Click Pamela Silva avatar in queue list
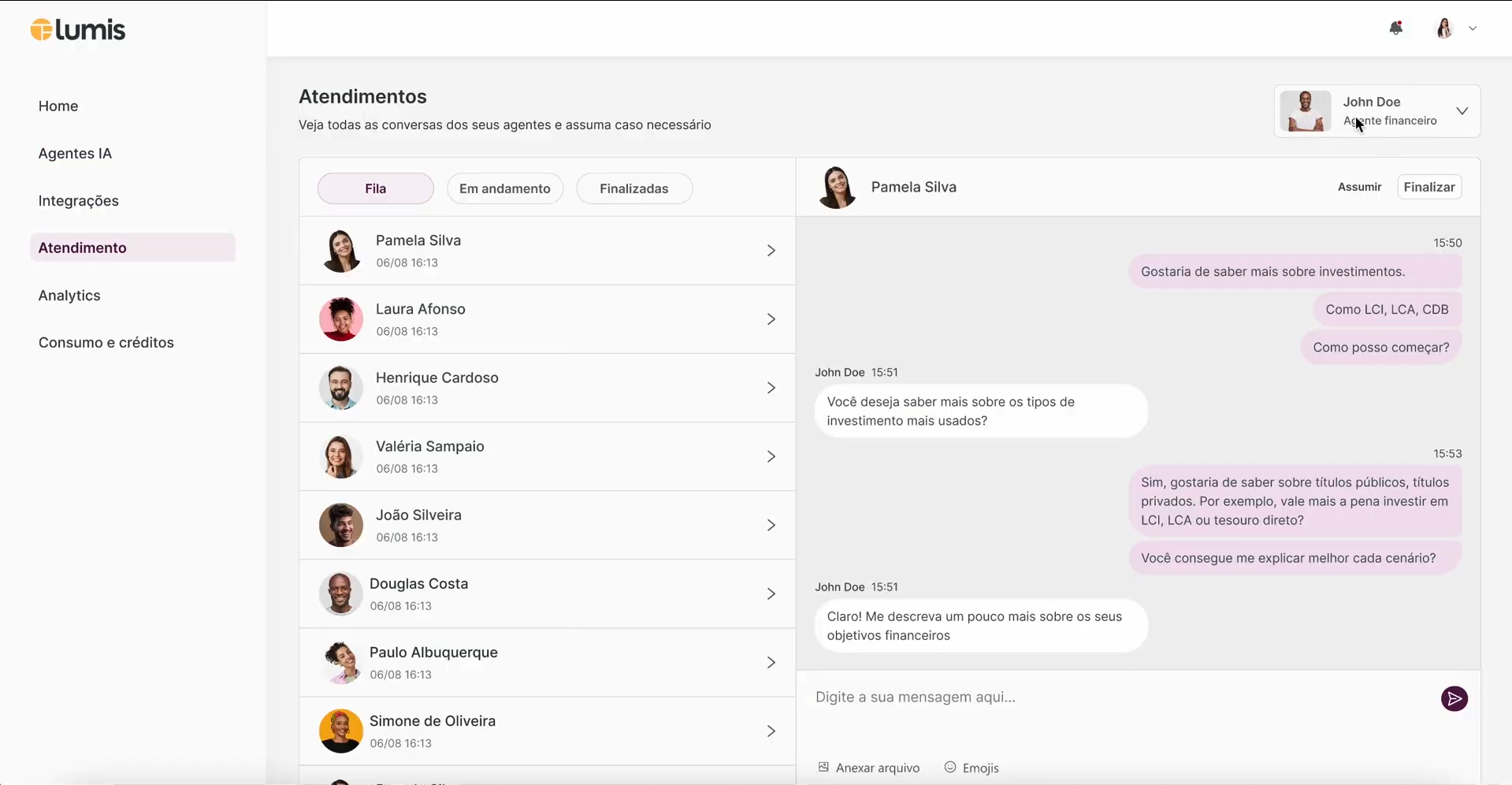The width and height of the screenshot is (1512, 785). (x=341, y=251)
